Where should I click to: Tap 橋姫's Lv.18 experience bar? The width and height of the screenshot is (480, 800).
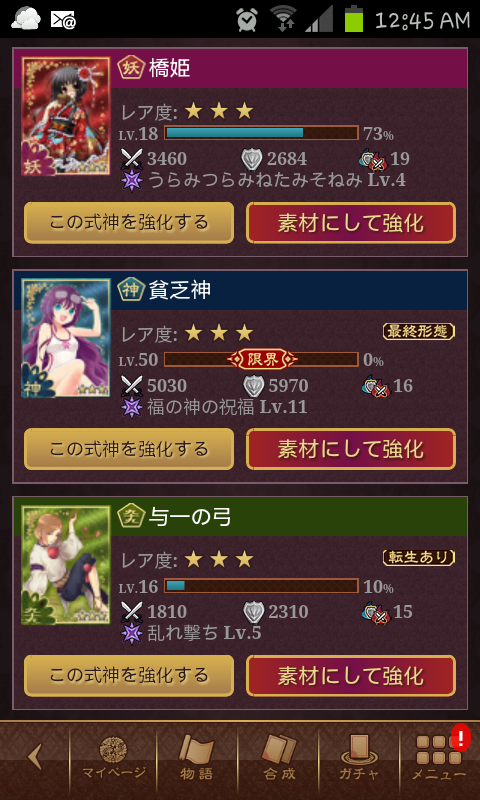(x=261, y=133)
